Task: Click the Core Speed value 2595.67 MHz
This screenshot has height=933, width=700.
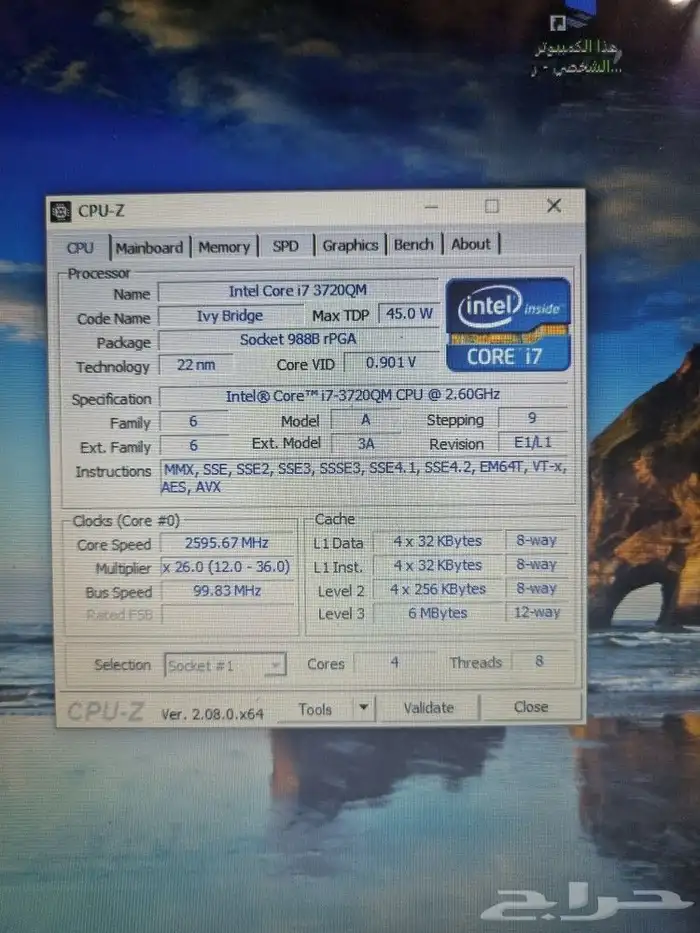Action: [227, 543]
